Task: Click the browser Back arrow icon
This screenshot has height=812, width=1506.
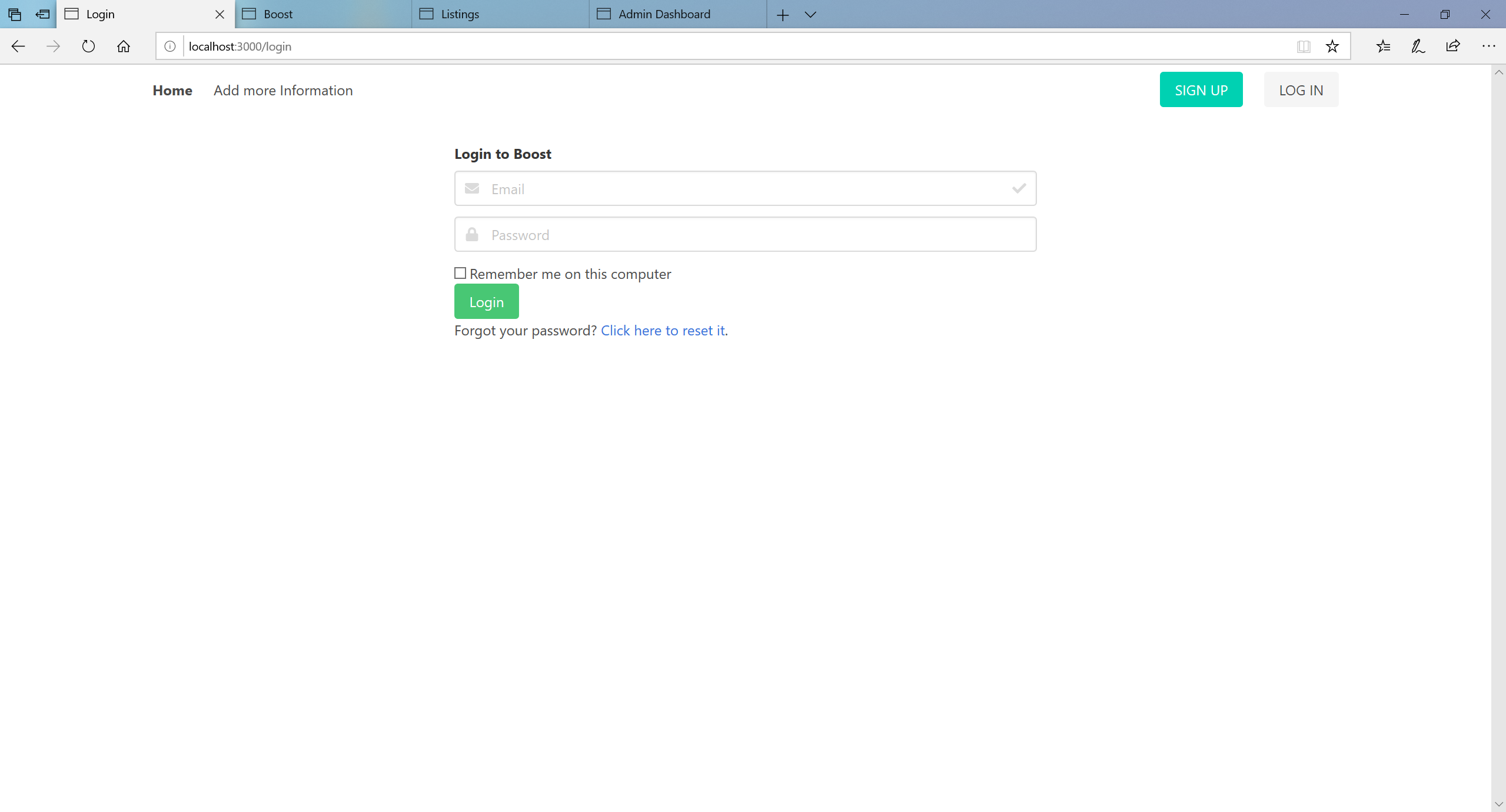Action: [x=18, y=46]
